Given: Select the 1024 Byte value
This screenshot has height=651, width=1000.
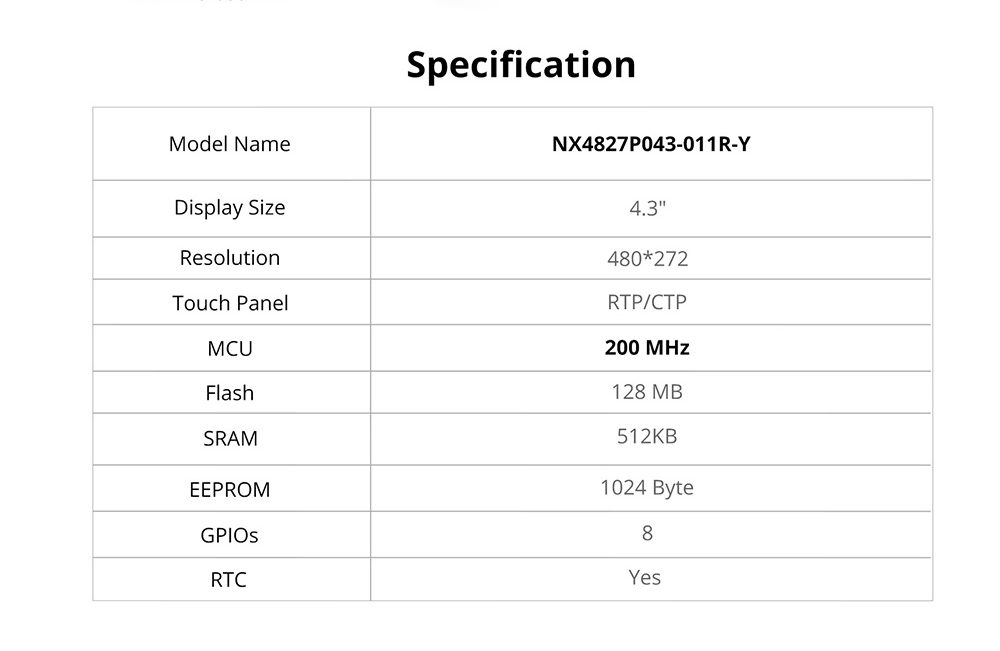Looking at the screenshot, I should click(x=647, y=488).
